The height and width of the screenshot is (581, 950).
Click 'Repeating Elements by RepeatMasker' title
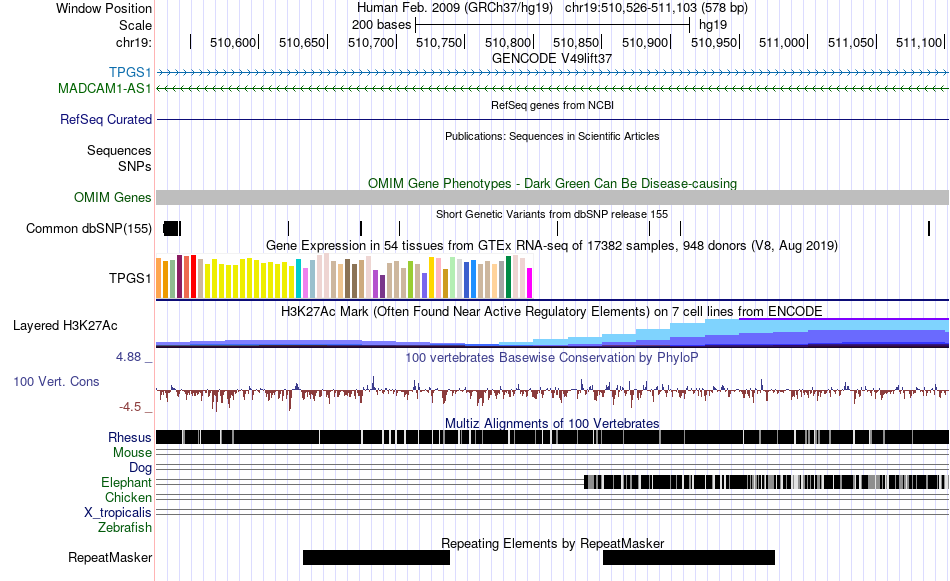tap(552, 543)
